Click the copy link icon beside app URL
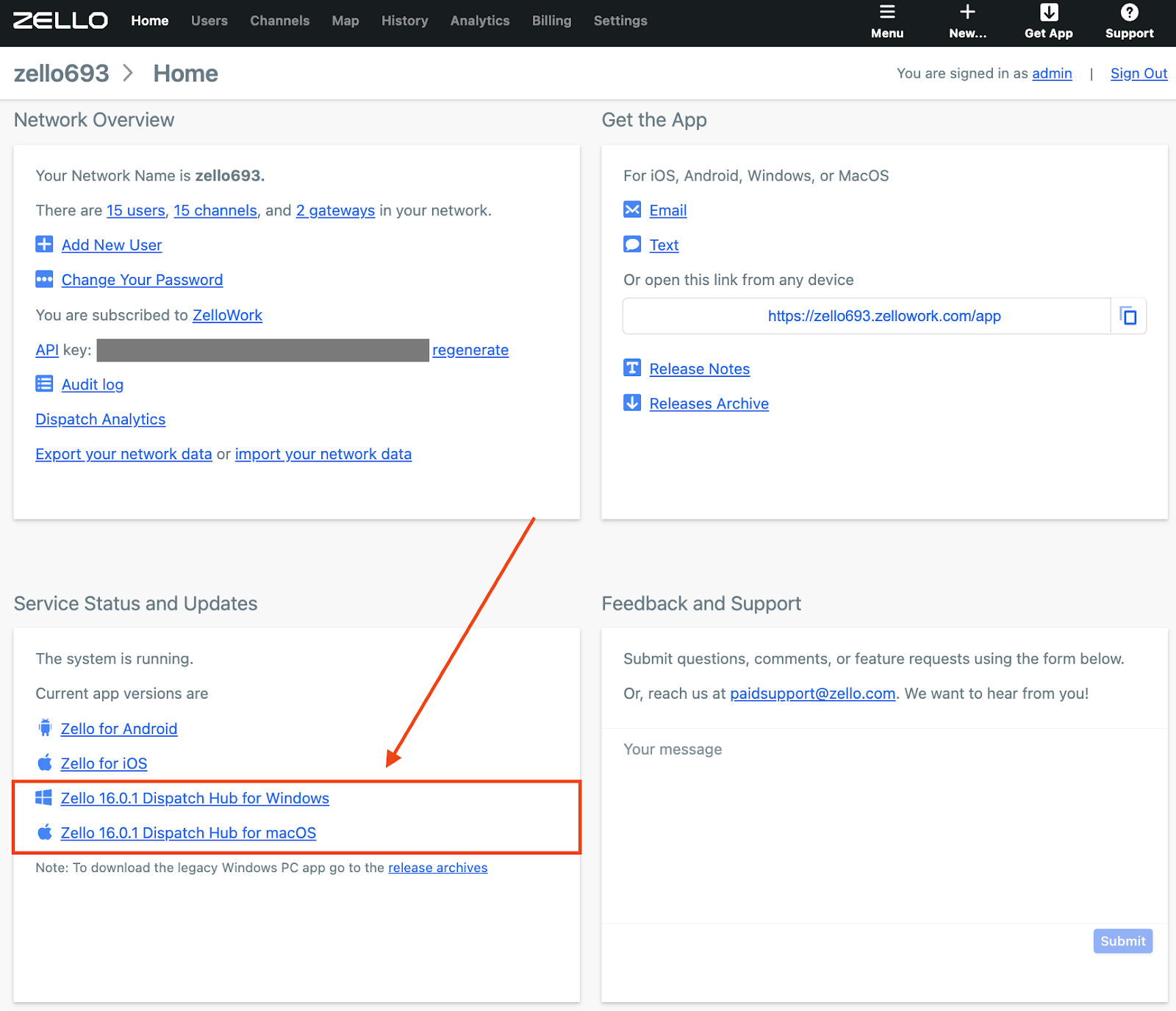 coord(1128,316)
